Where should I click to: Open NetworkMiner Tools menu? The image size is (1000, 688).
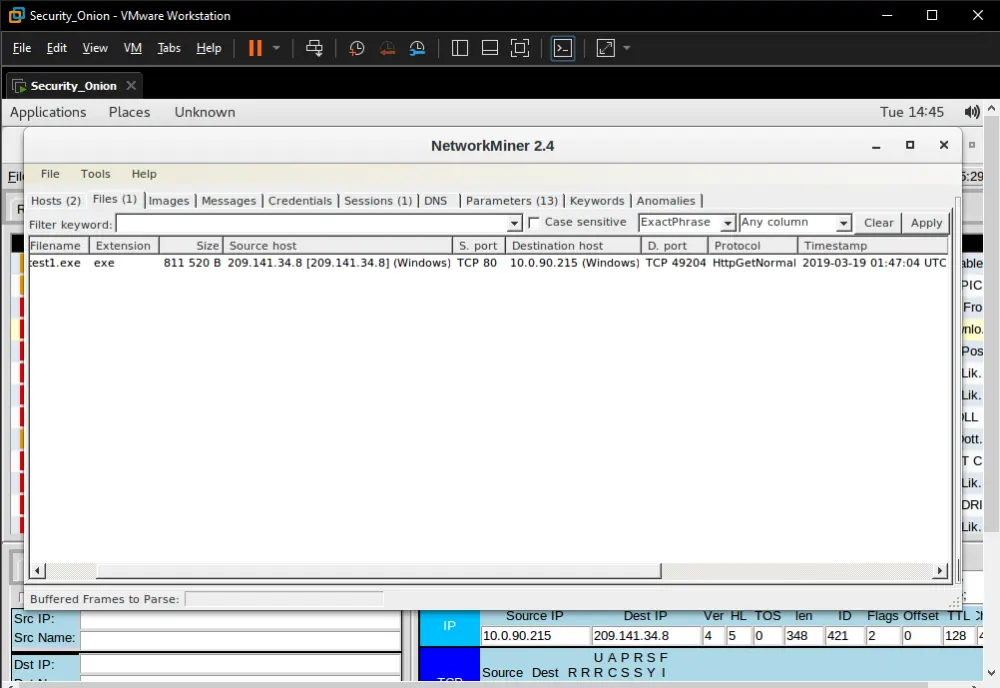pyautogui.click(x=96, y=174)
